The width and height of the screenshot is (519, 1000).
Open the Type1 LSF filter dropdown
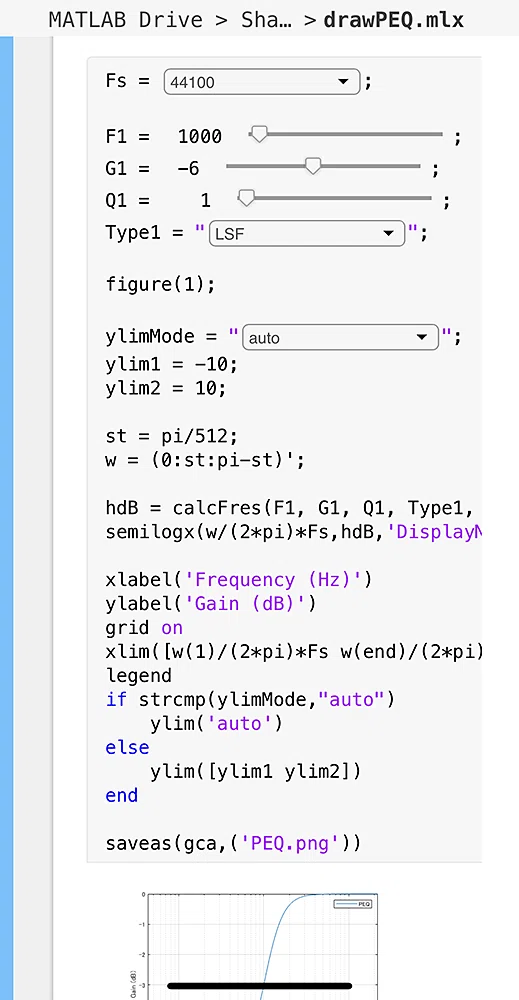307,233
